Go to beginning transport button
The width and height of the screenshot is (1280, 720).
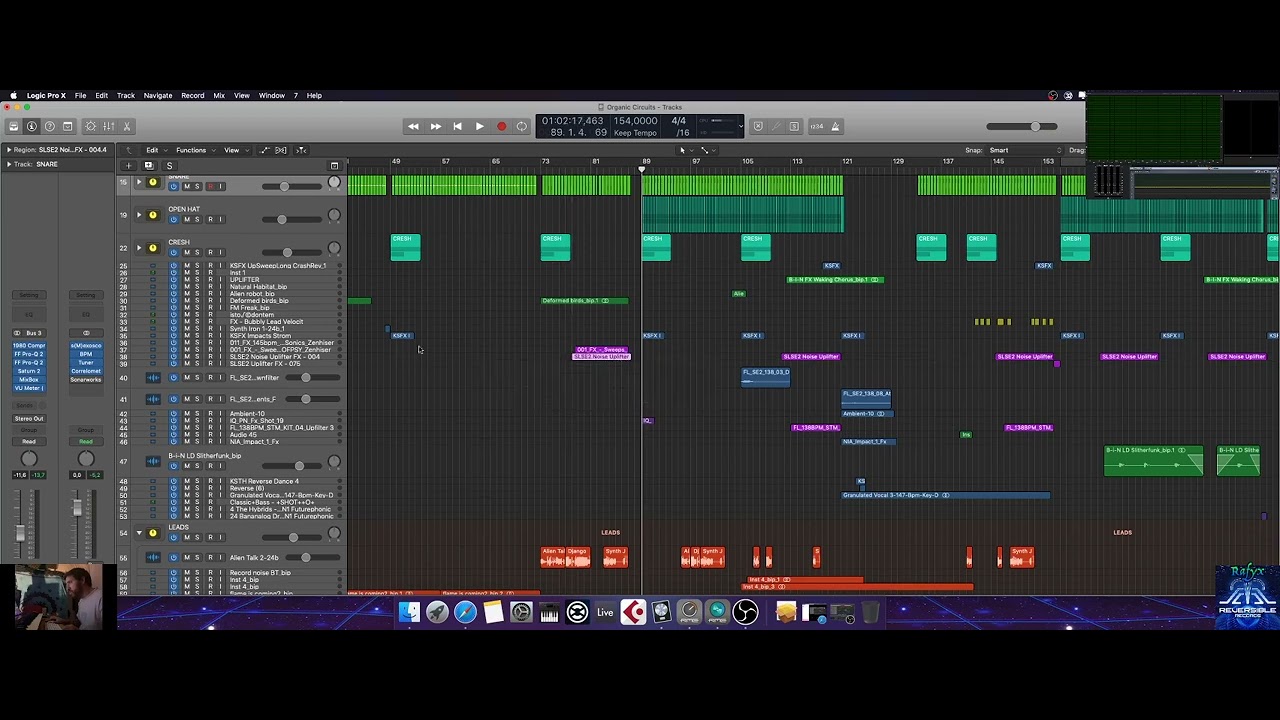pos(457,126)
